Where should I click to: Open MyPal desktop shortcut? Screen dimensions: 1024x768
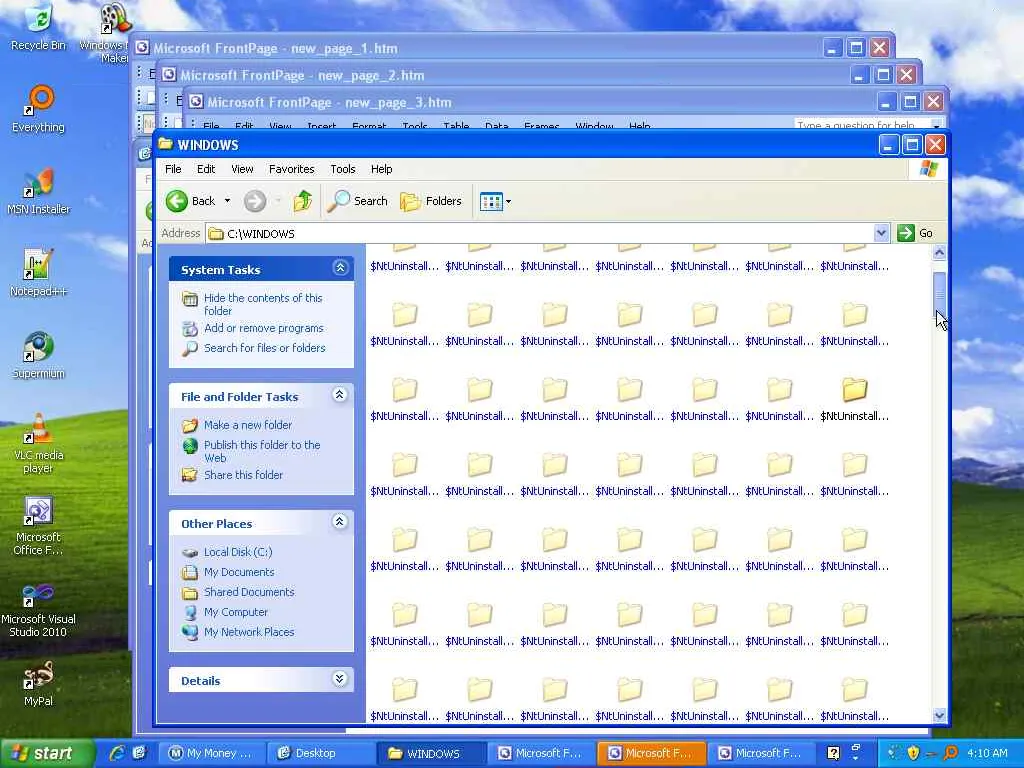pyautogui.click(x=39, y=684)
